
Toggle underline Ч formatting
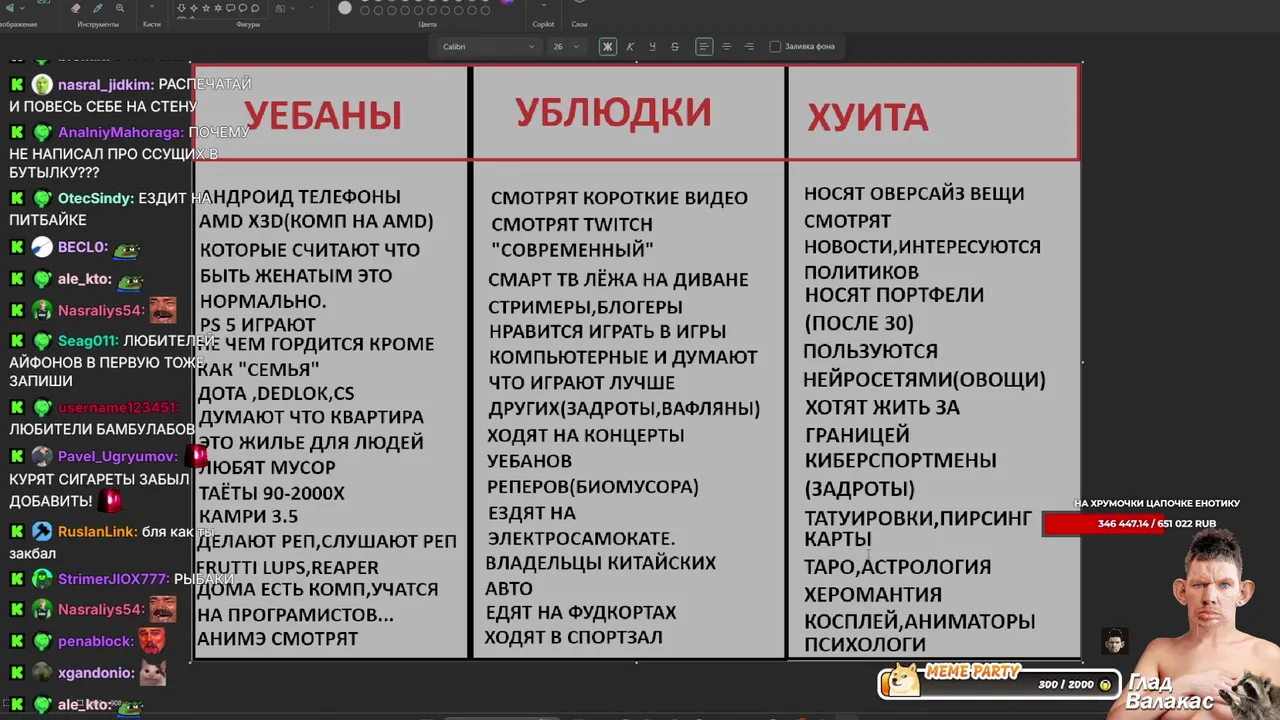click(652, 46)
